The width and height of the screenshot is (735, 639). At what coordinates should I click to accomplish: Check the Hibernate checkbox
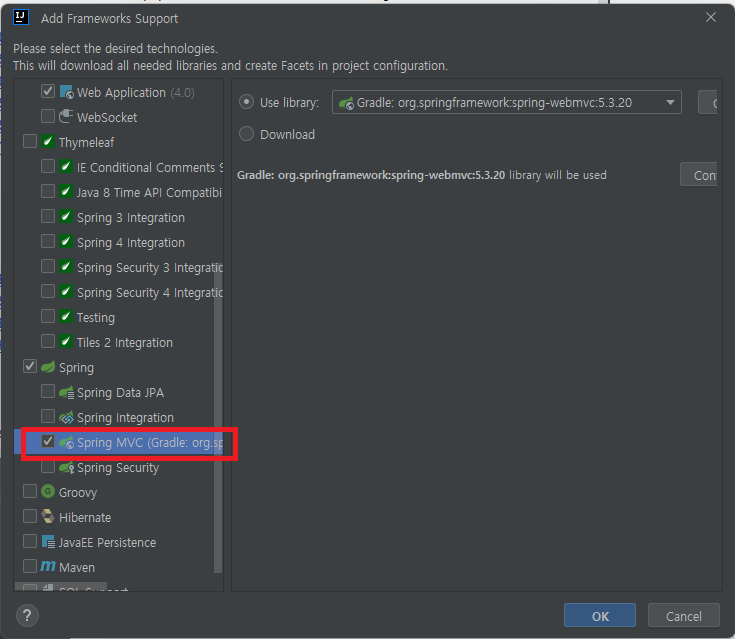click(30, 516)
